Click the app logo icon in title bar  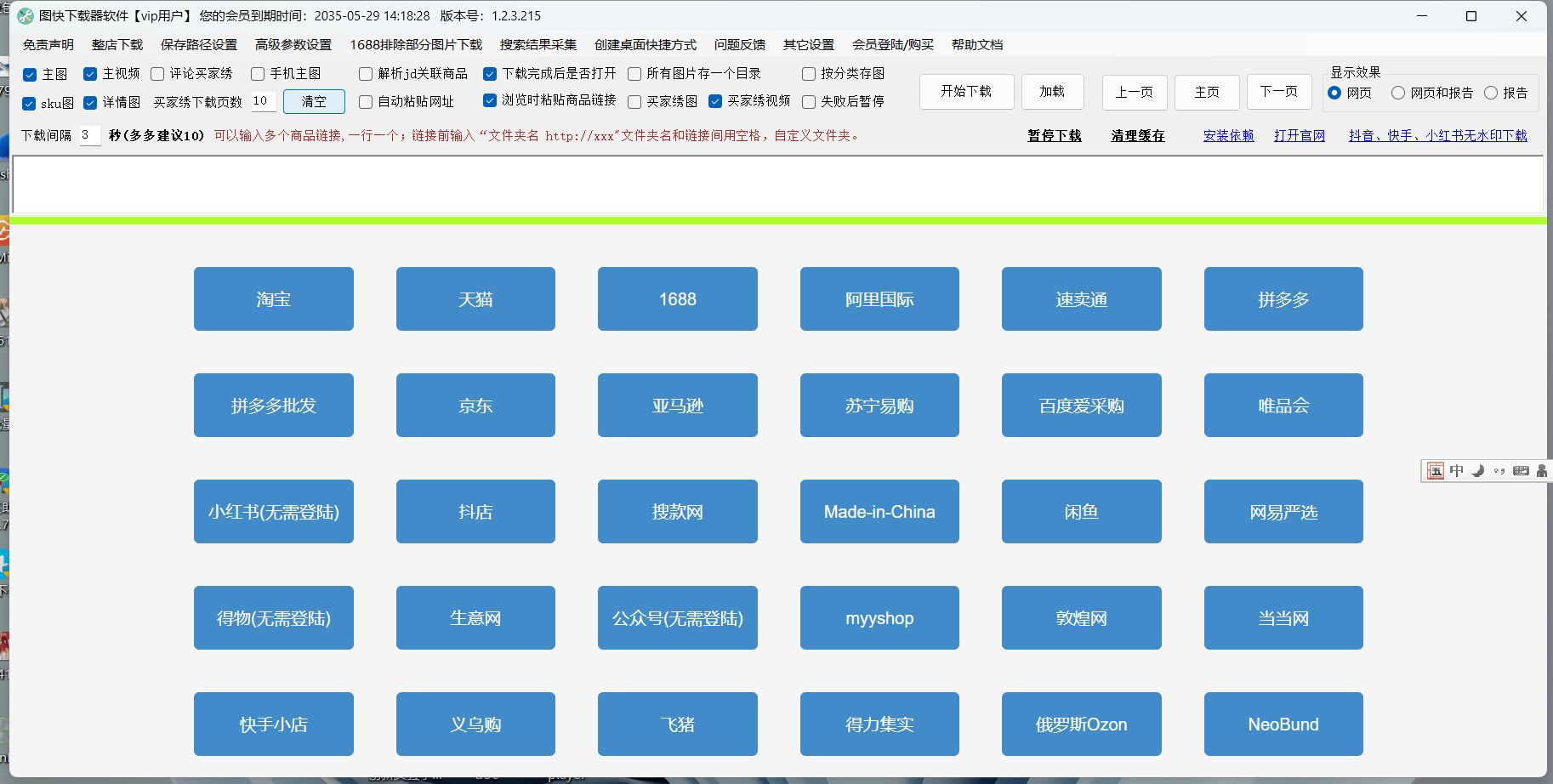click(x=26, y=16)
